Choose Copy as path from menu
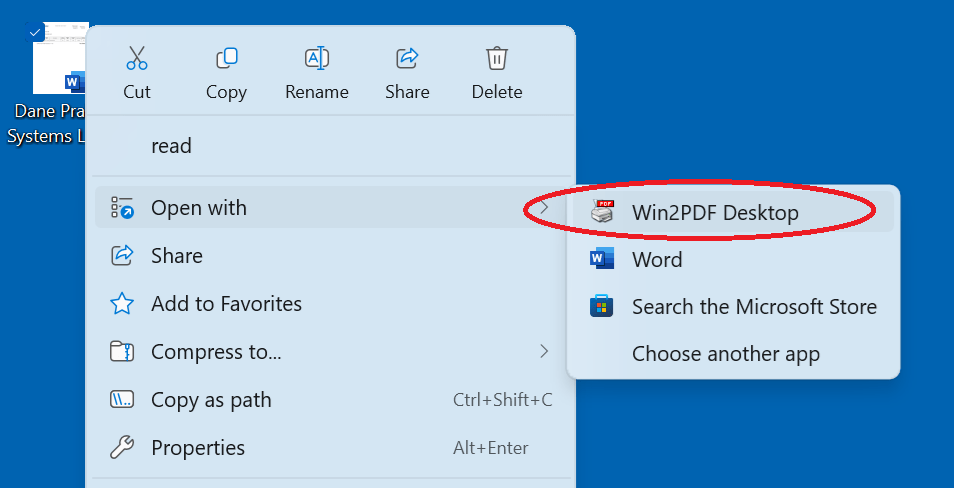 point(211,400)
